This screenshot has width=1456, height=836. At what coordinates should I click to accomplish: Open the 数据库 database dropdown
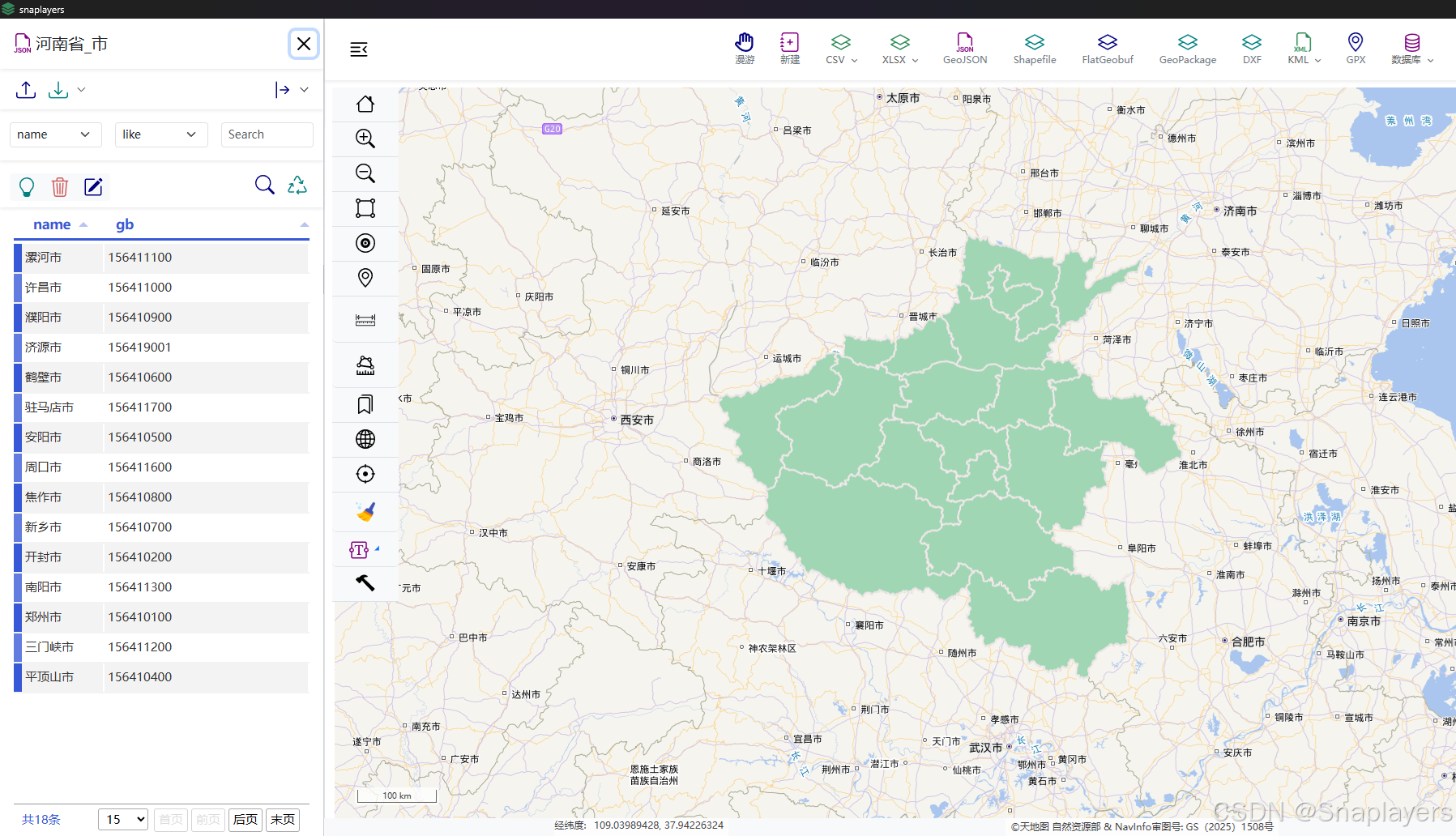coord(1412,49)
